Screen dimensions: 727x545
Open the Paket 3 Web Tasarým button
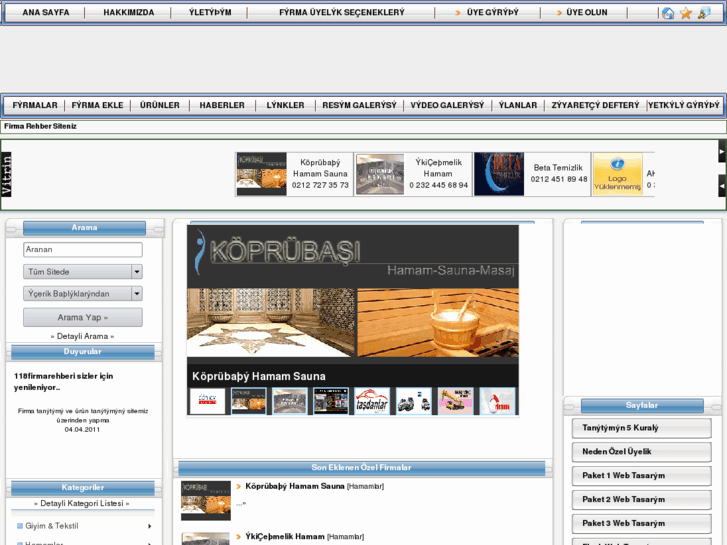click(x=641, y=524)
